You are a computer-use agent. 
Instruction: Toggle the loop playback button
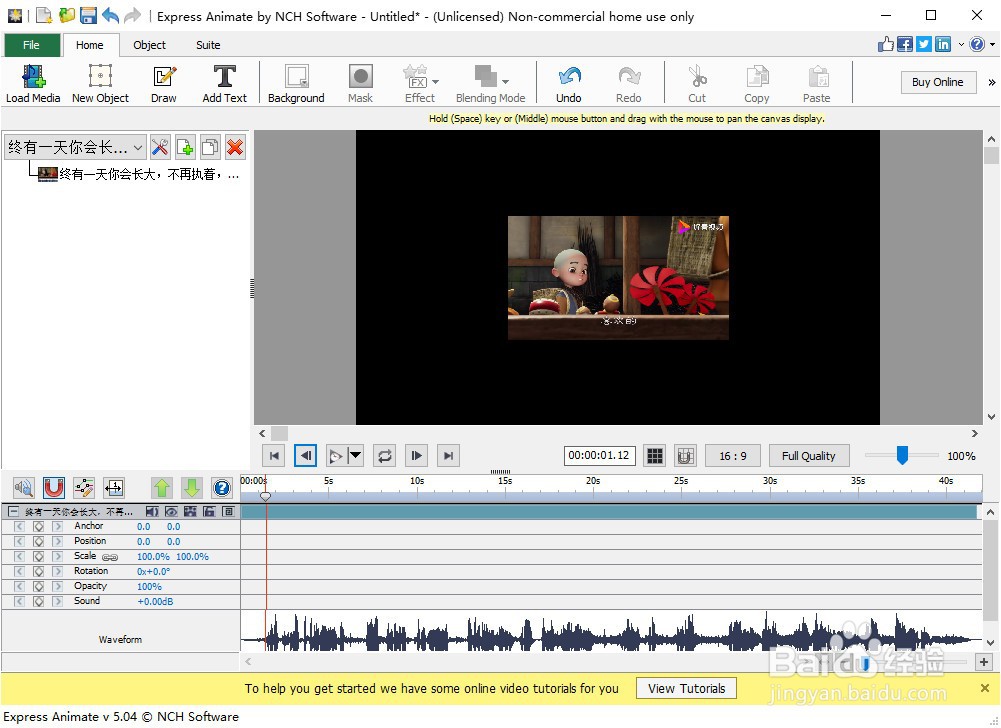tap(384, 455)
